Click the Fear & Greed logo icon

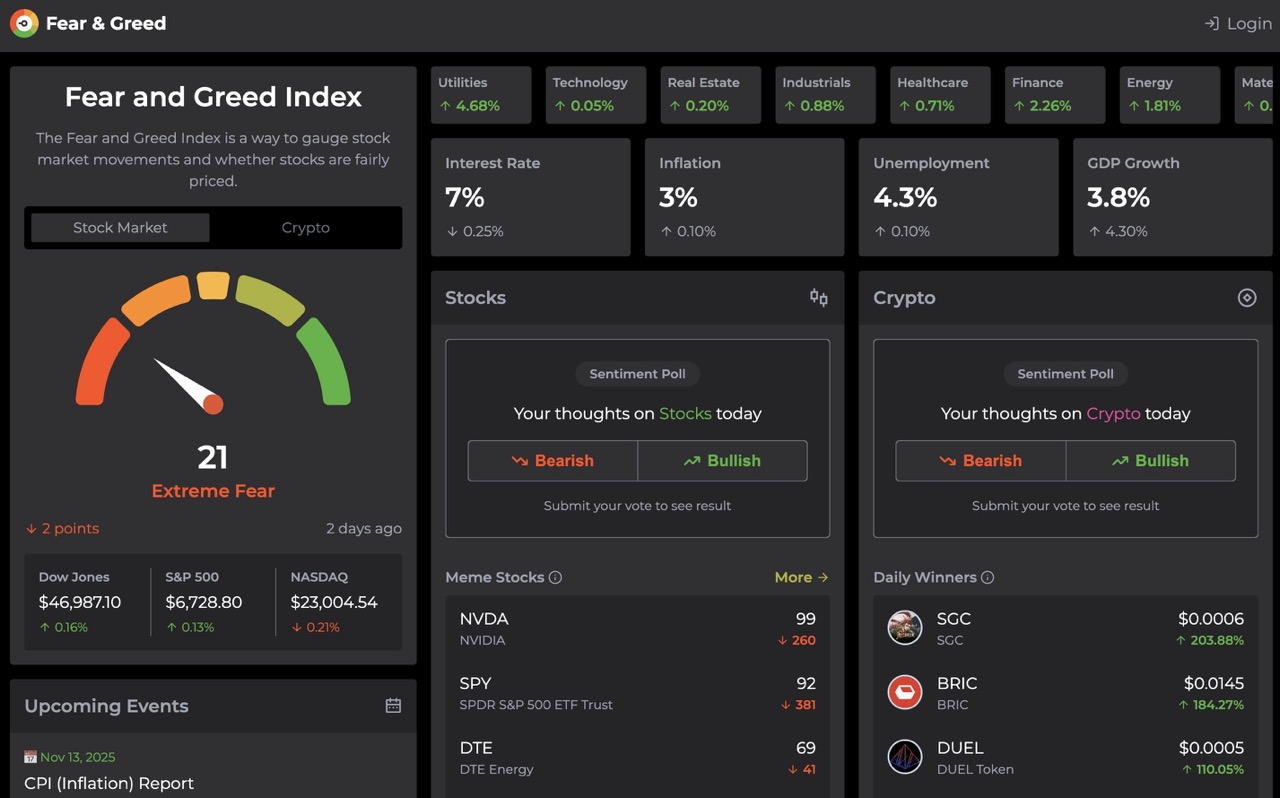(24, 24)
